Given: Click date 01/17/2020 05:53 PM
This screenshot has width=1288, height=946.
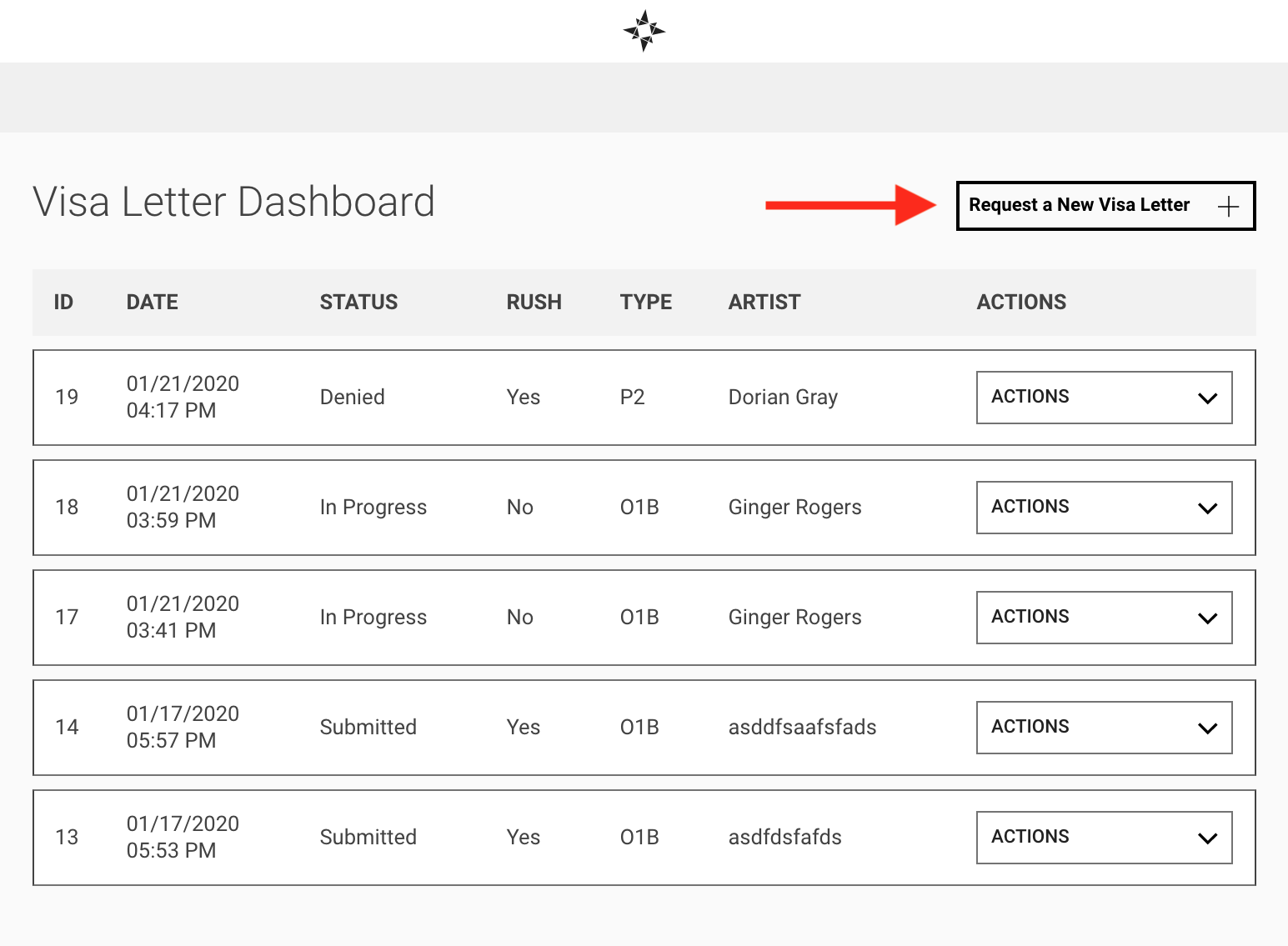Looking at the screenshot, I should pos(183,837).
